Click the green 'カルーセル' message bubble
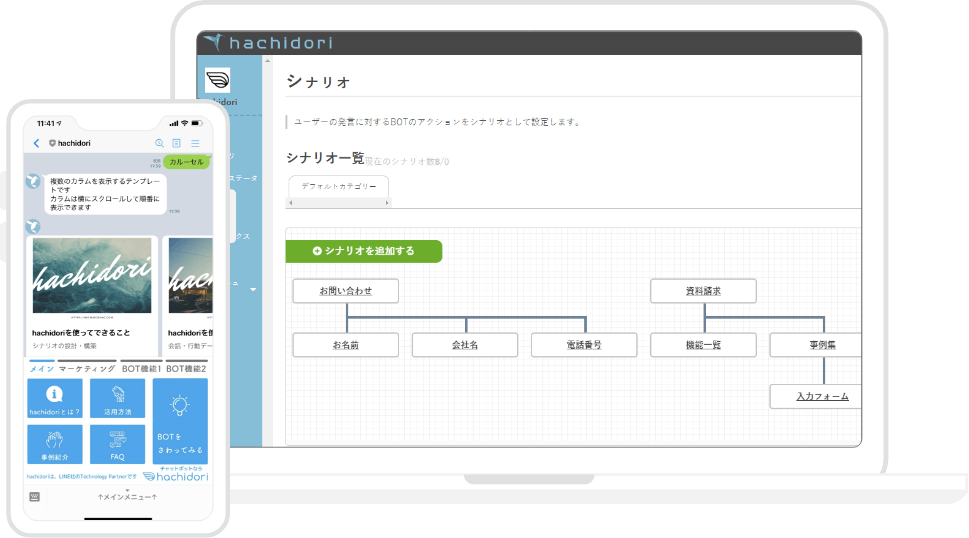Screen dimensions: 969x538 click(186, 162)
